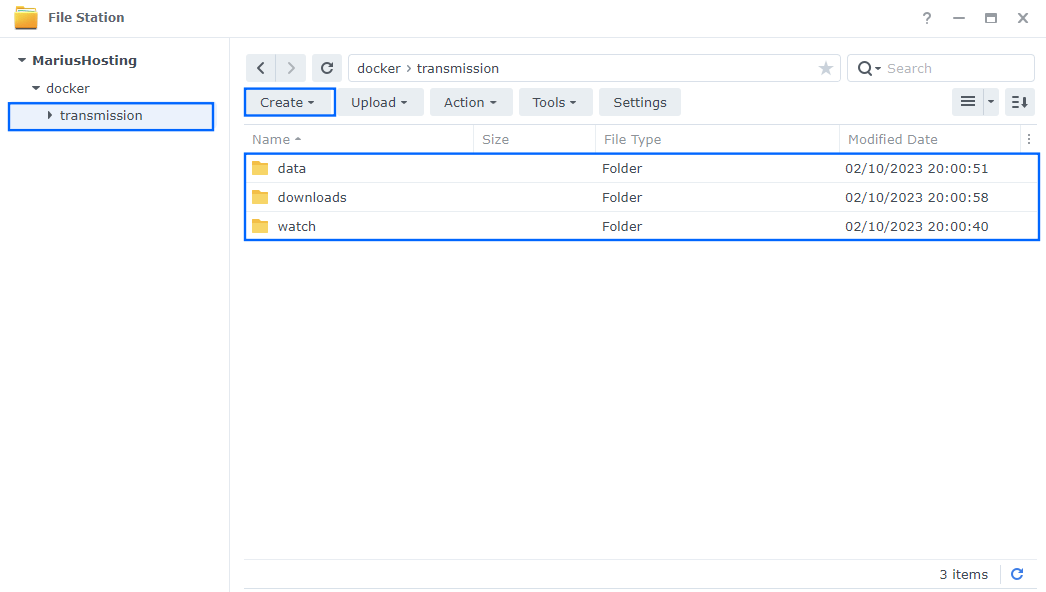The image size is (1046, 592).
Task: Click the help question mark icon
Action: click(926, 17)
